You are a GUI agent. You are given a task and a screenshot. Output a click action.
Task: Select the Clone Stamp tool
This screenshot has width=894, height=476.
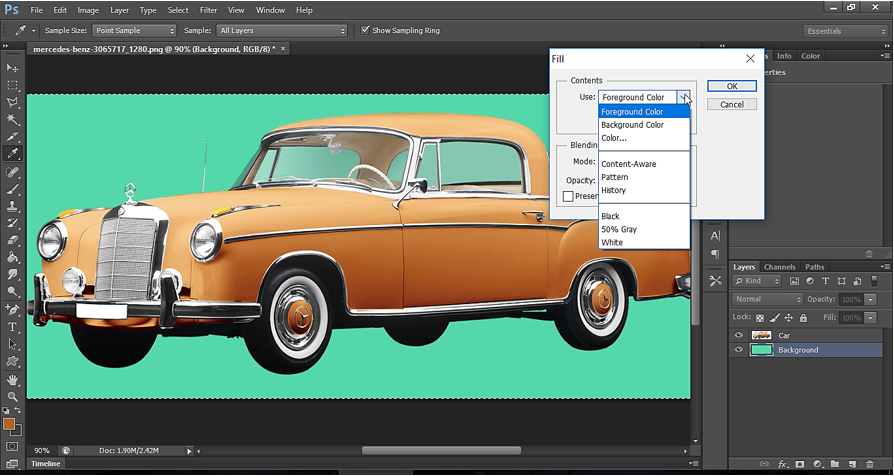pyautogui.click(x=12, y=206)
